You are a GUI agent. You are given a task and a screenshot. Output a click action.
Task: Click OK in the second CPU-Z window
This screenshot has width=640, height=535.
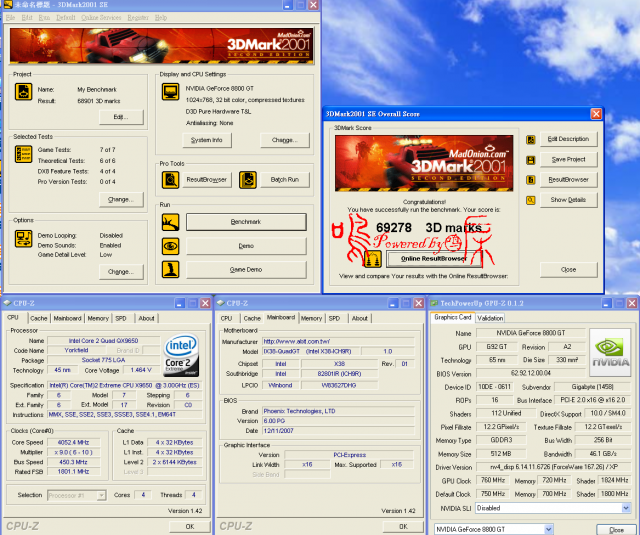point(403,526)
